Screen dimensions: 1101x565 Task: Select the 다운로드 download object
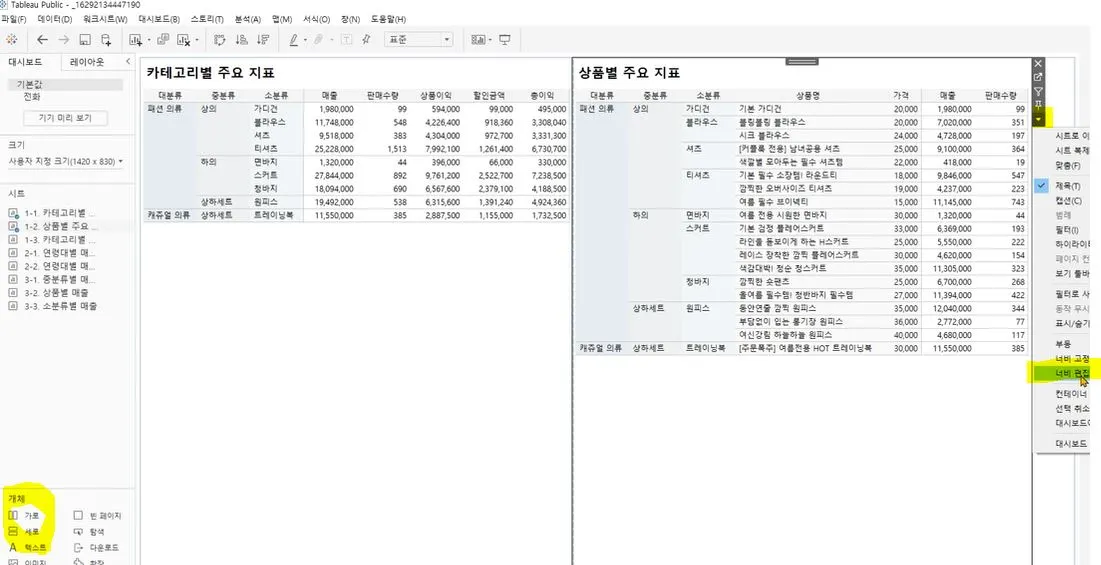point(96,547)
